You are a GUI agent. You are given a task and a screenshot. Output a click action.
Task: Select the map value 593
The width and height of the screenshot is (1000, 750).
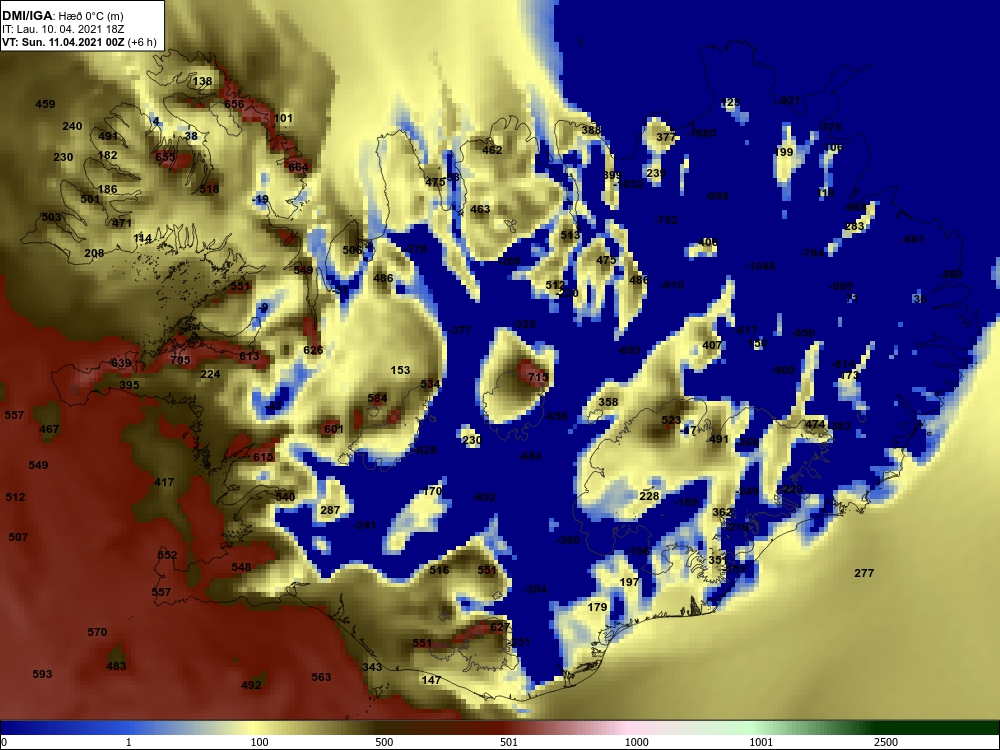pyautogui.click(x=42, y=674)
